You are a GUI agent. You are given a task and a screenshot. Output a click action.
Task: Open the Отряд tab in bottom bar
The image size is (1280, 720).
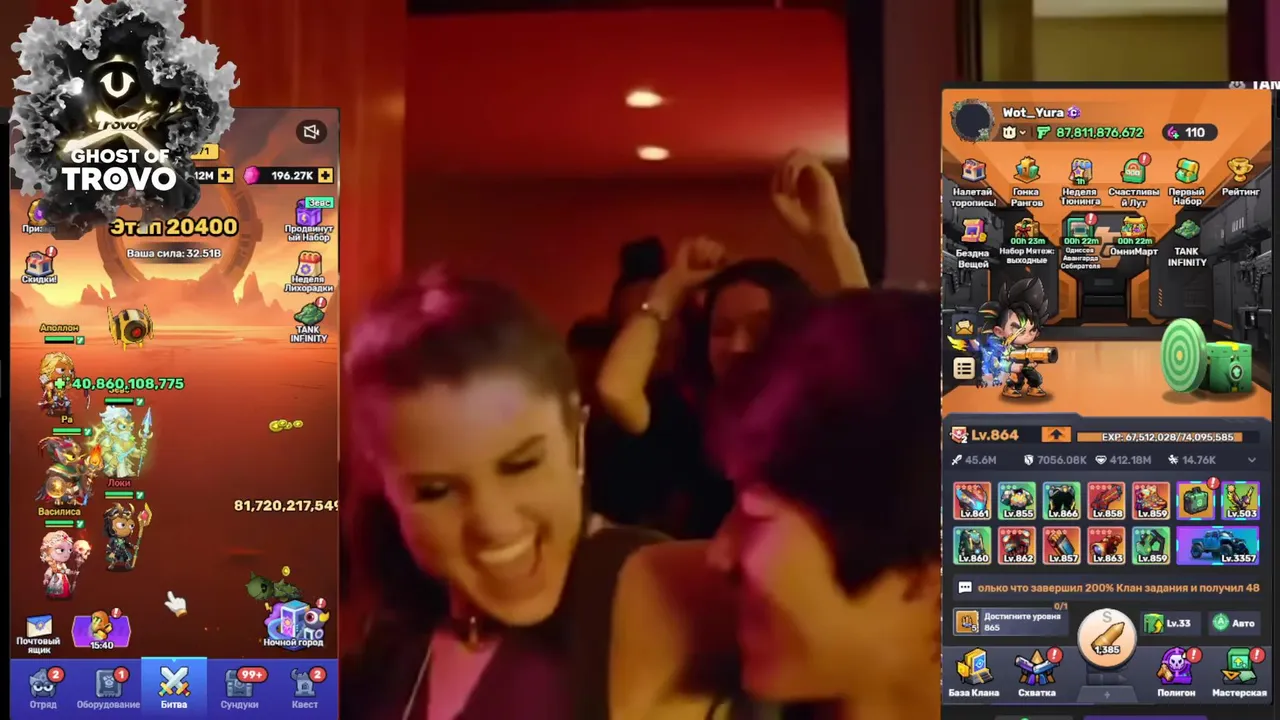(43, 688)
